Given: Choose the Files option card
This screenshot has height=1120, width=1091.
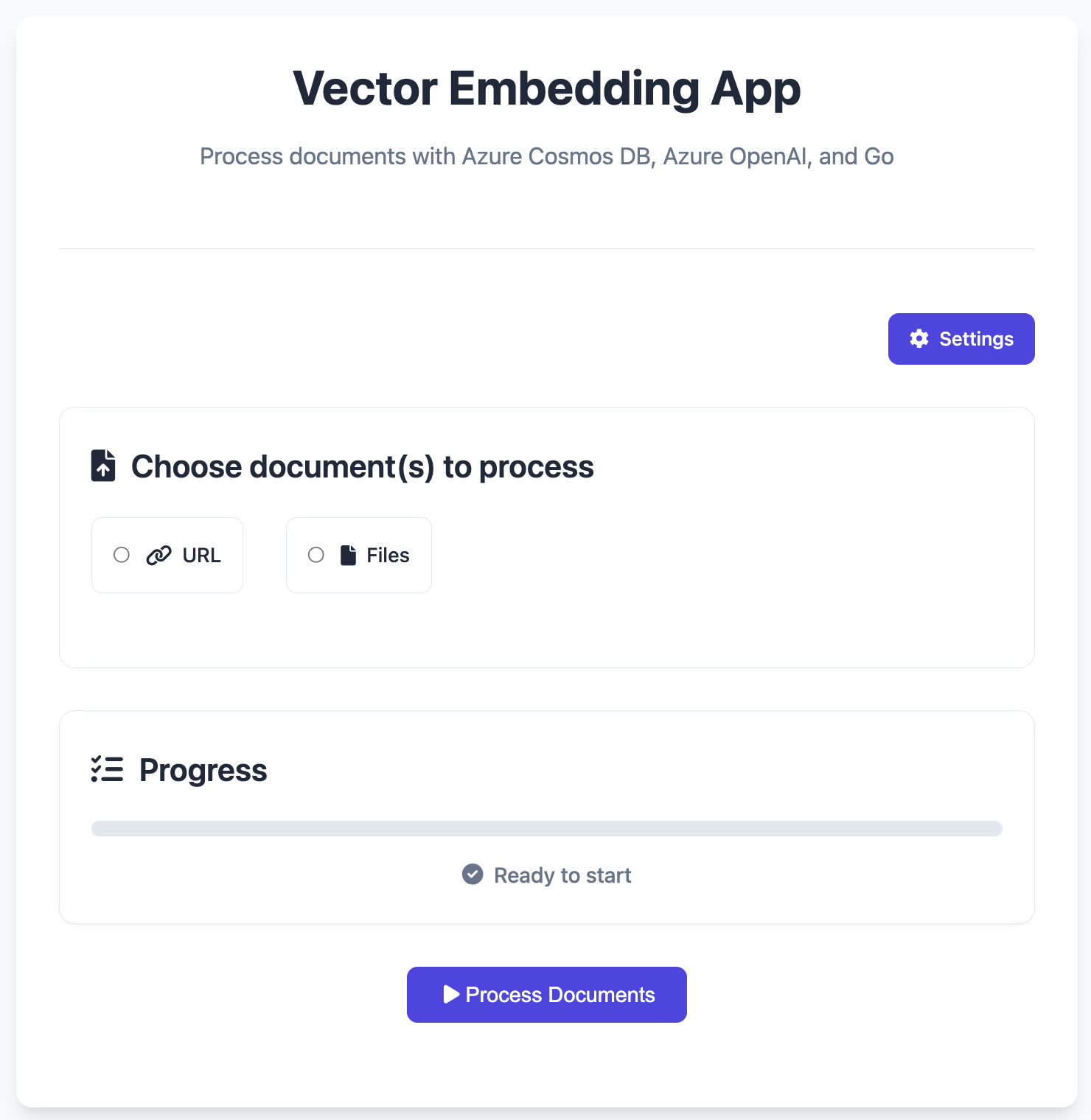Looking at the screenshot, I should [359, 555].
